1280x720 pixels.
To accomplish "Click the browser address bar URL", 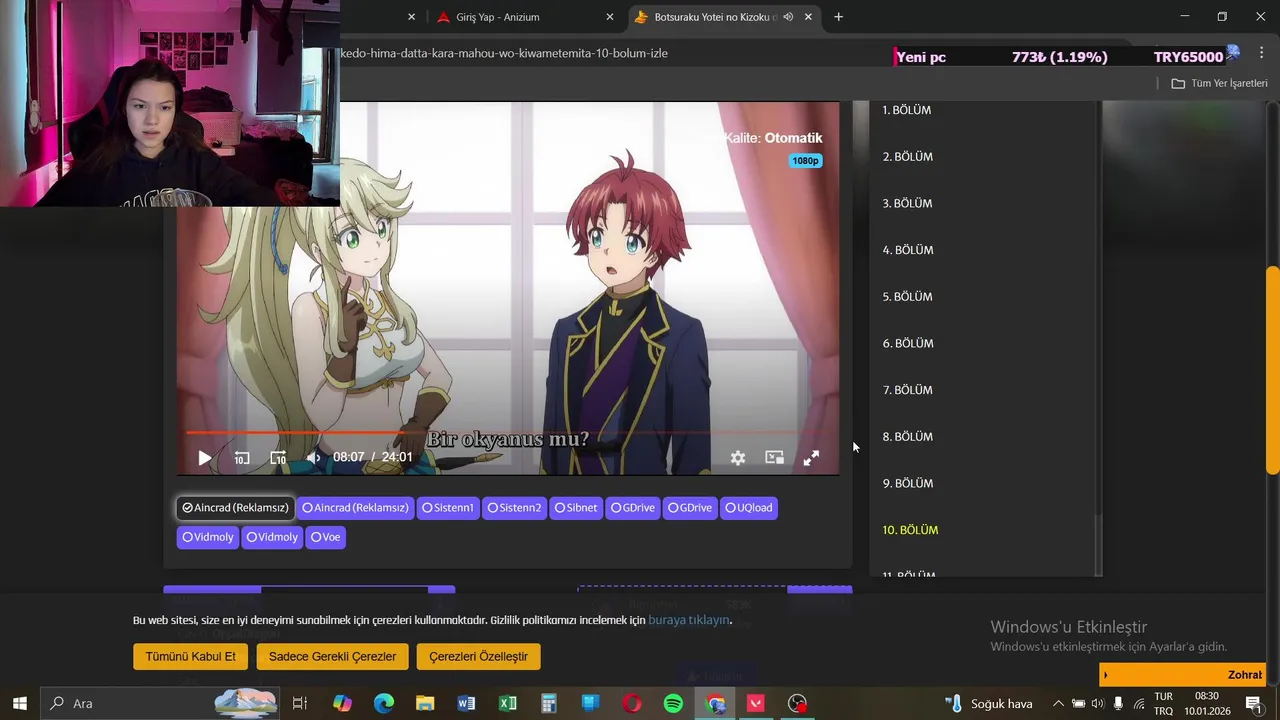I will click(x=504, y=53).
